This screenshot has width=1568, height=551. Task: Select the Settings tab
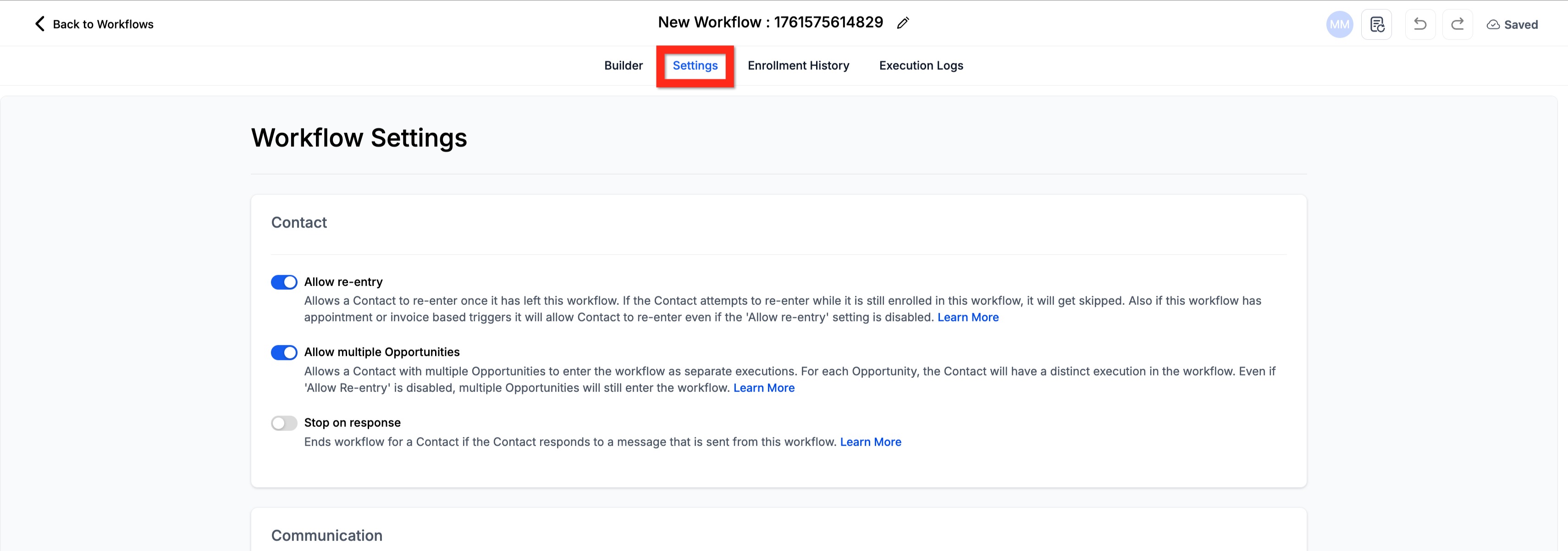coord(695,66)
